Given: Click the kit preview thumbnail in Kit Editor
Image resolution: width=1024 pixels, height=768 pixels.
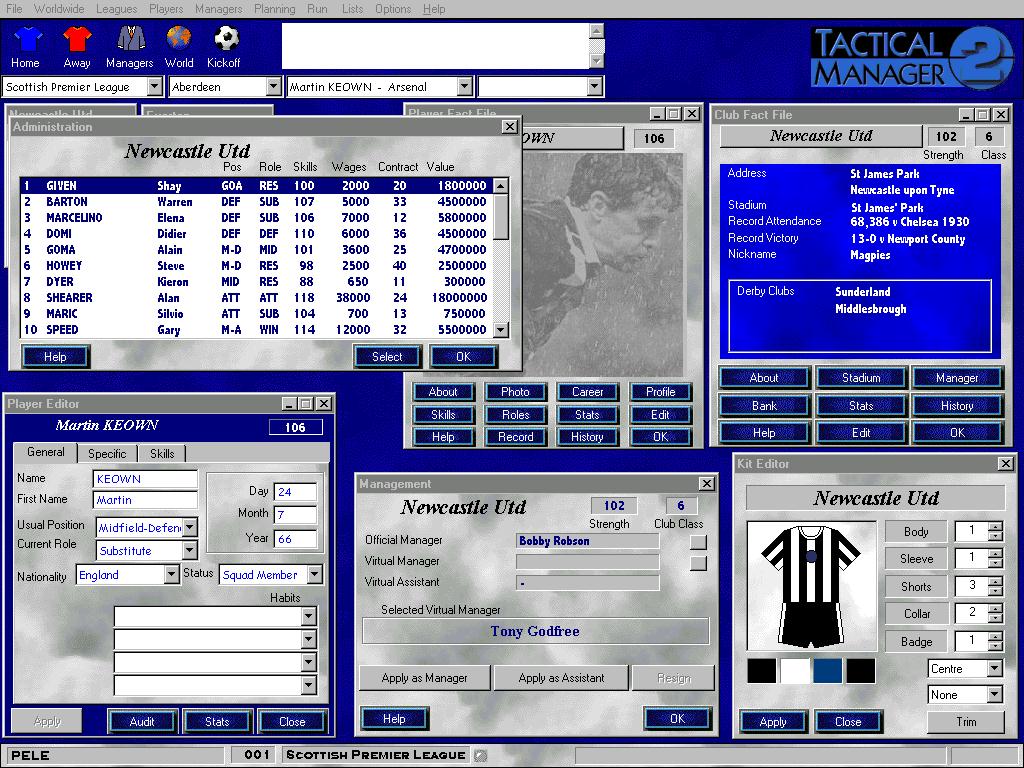Looking at the screenshot, I should tap(811, 585).
